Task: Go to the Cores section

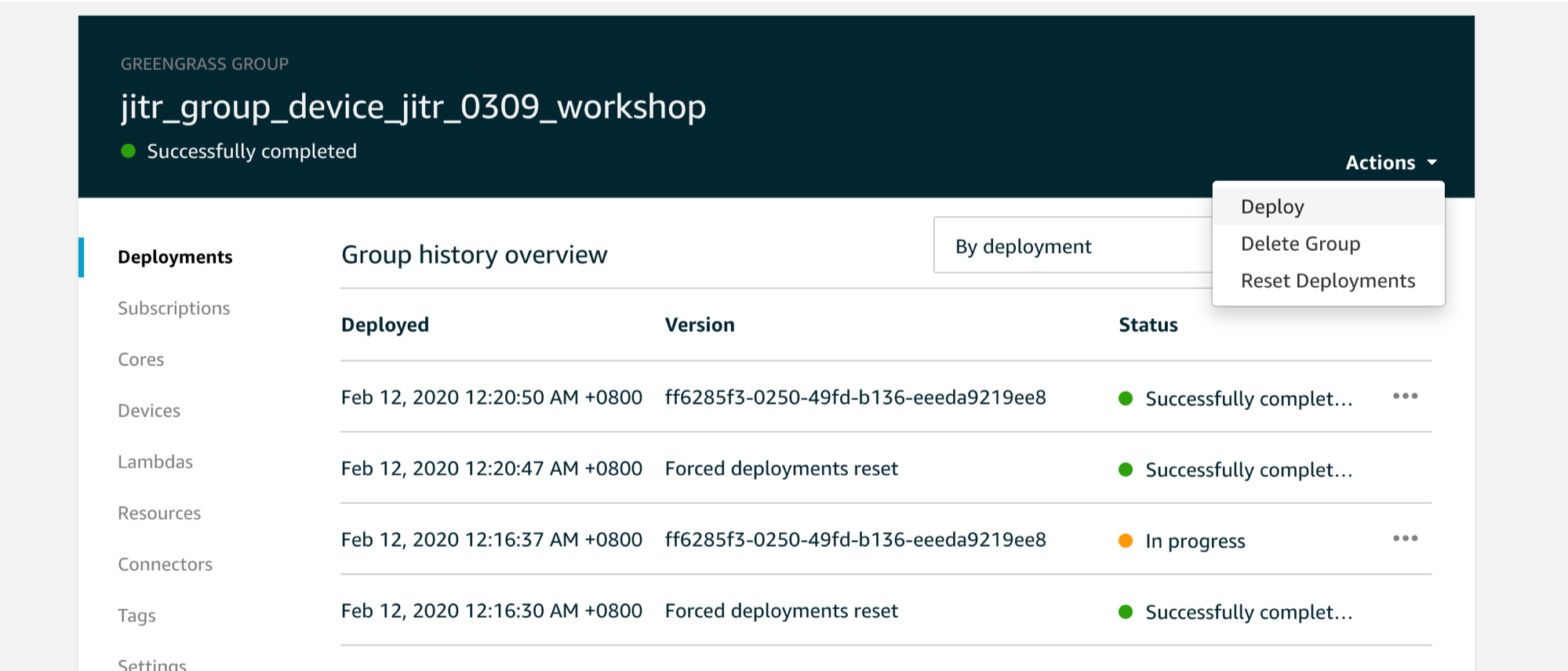Action: point(141,360)
